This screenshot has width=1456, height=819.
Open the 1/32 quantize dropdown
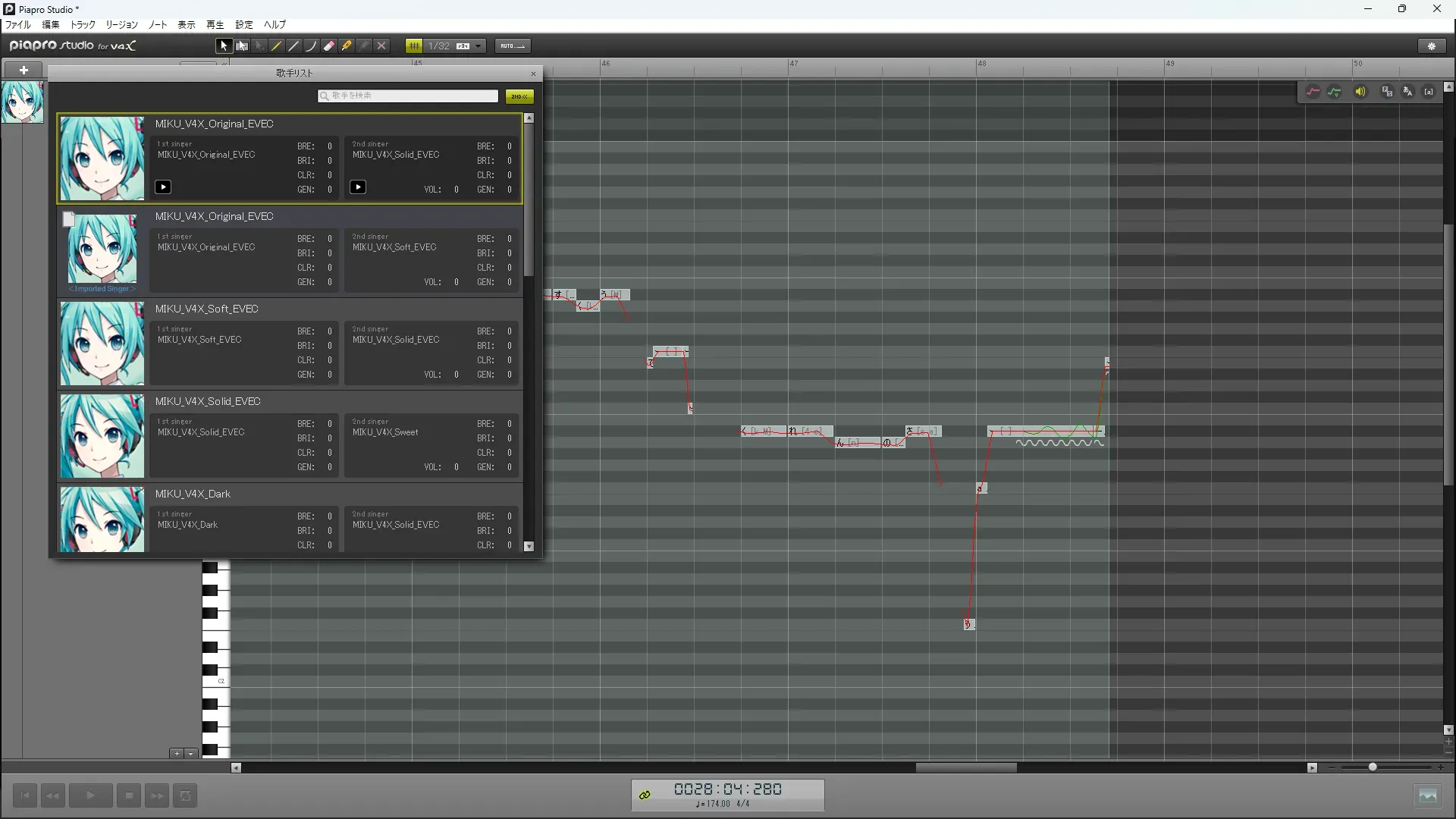click(x=479, y=46)
